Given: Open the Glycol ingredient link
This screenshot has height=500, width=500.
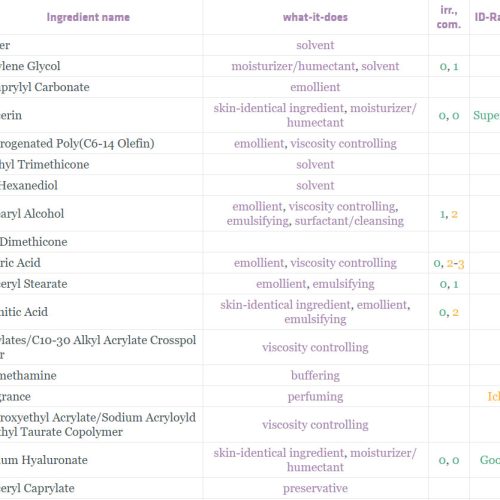Looking at the screenshot, I should tap(30, 66).
